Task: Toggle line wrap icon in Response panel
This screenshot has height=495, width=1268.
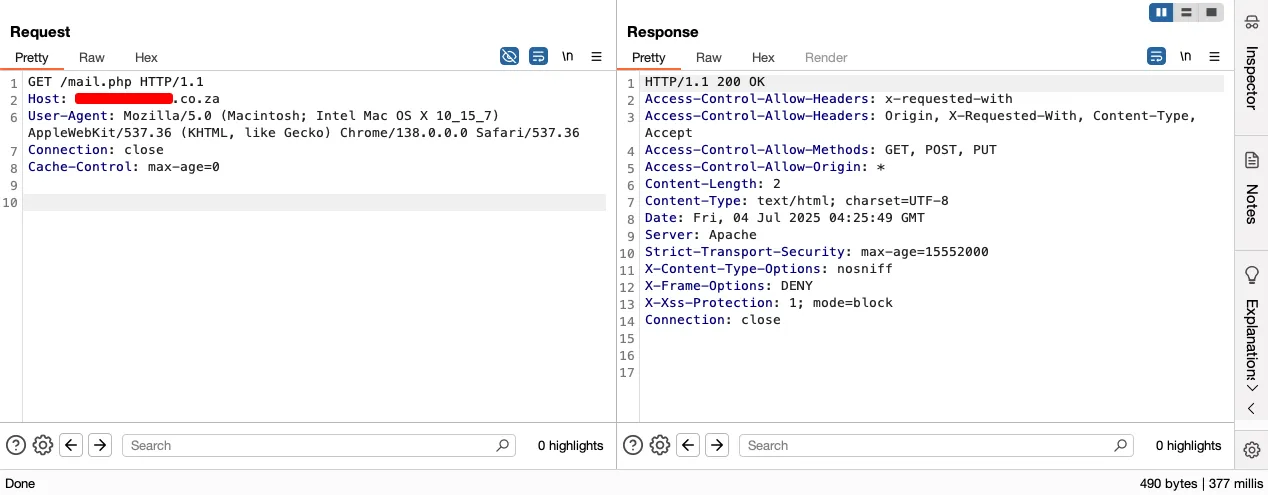Action: click(1156, 56)
